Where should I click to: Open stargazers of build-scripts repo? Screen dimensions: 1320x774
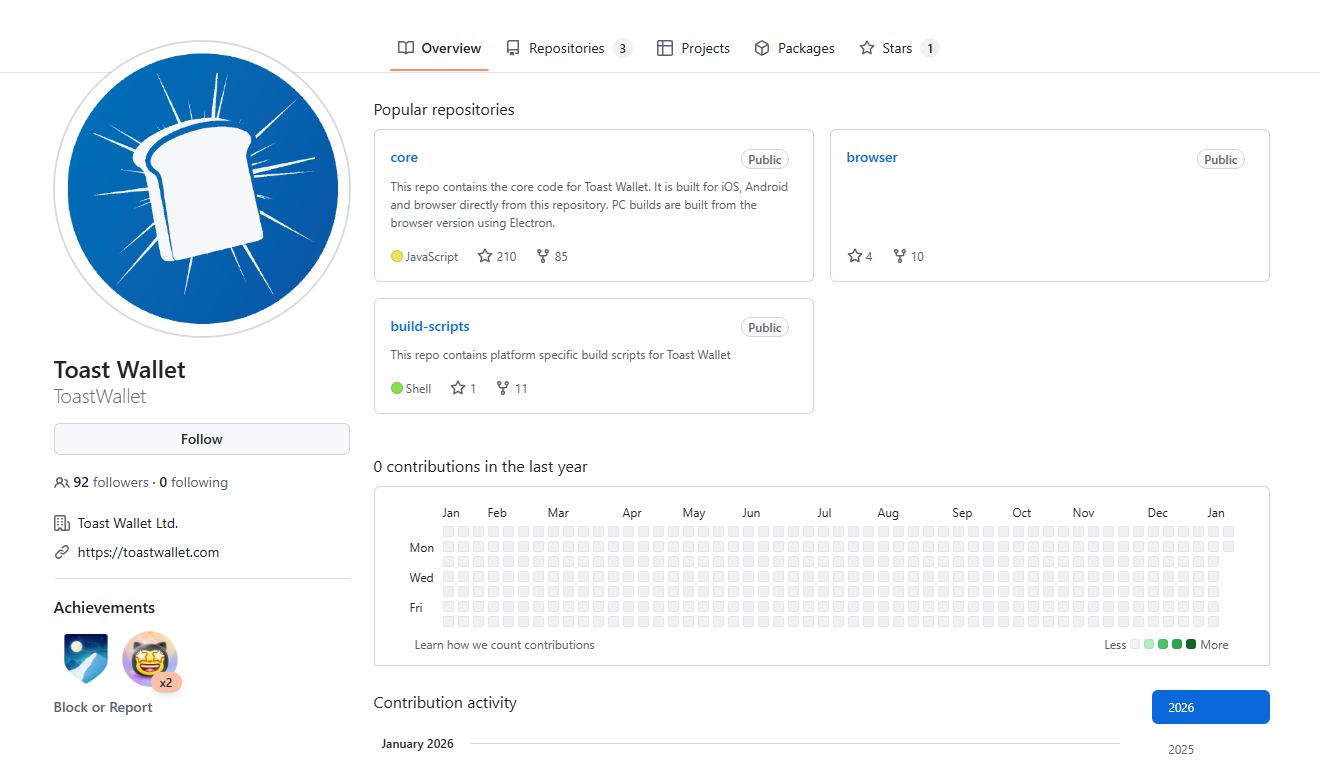(x=463, y=389)
